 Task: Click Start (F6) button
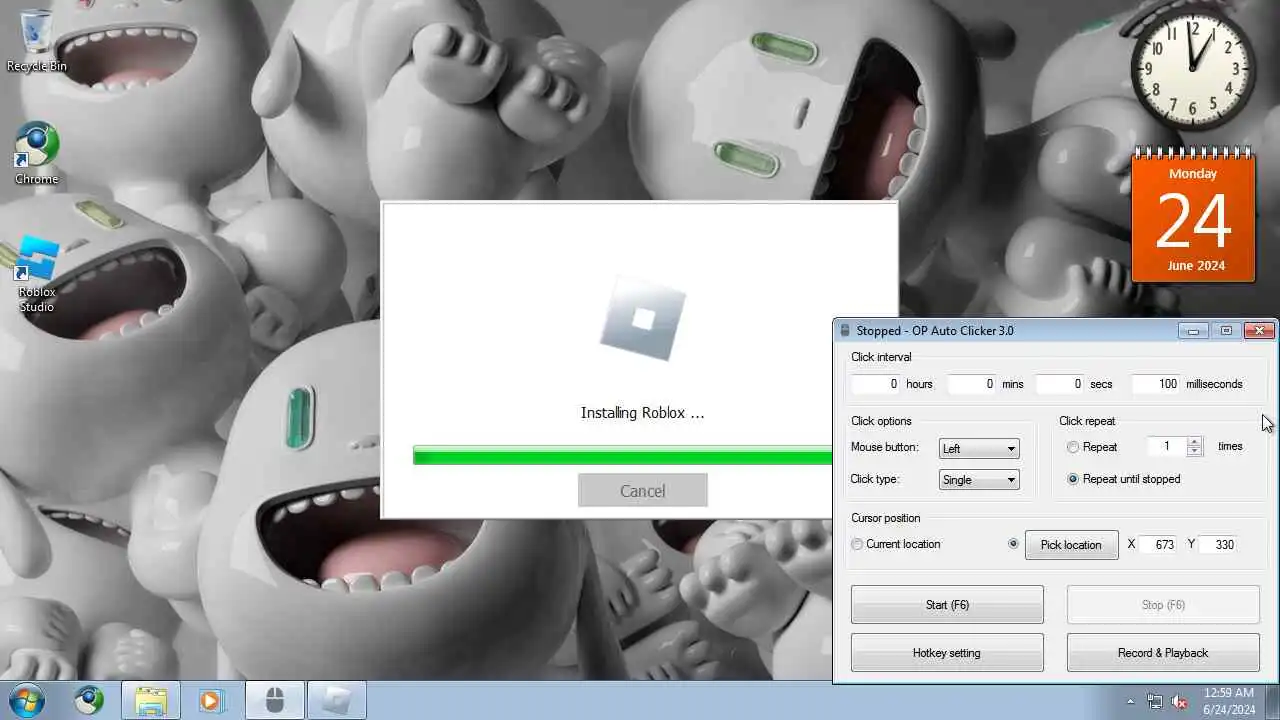click(947, 605)
